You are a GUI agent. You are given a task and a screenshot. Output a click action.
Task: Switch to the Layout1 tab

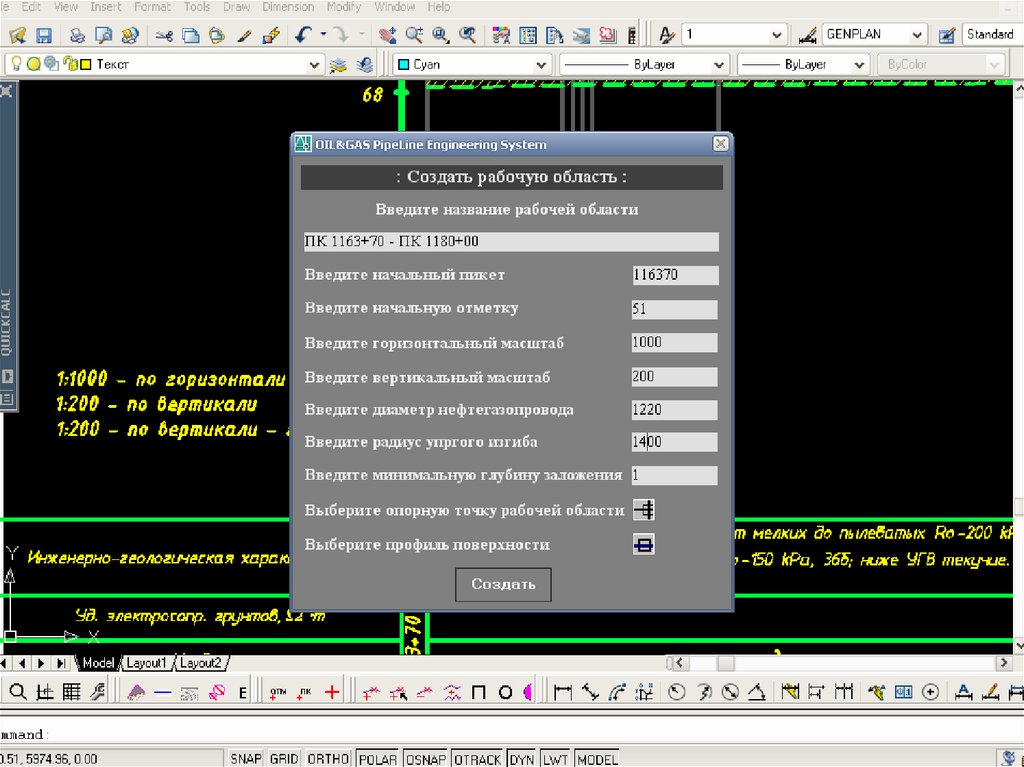point(146,662)
